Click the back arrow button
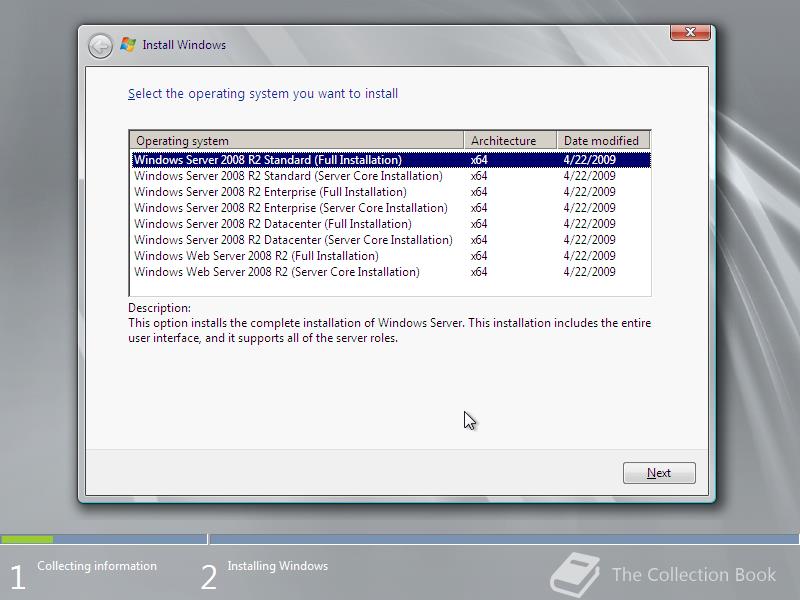800x600 pixels. click(100, 46)
